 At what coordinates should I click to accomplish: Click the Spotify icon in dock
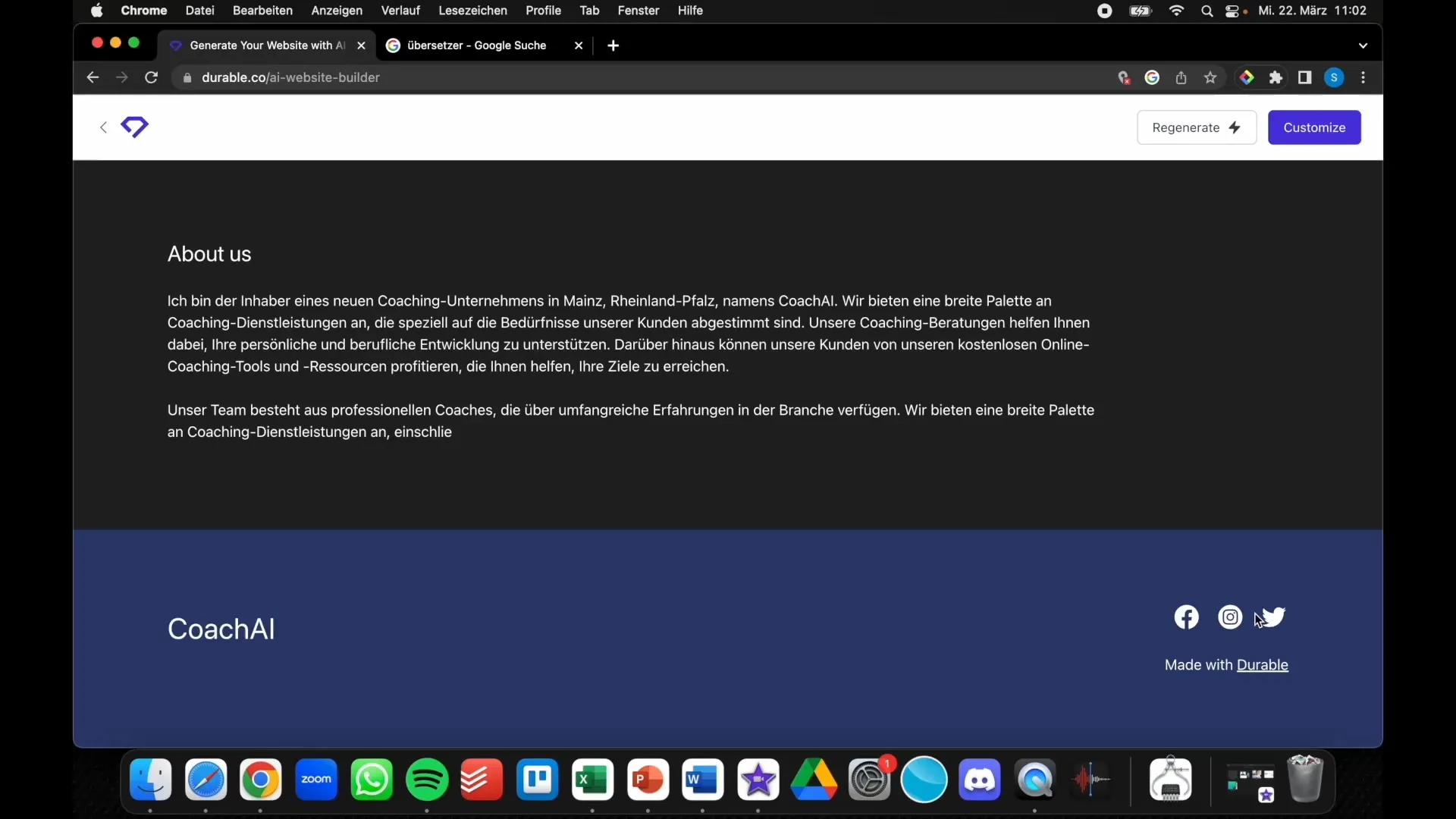[x=427, y=779]
